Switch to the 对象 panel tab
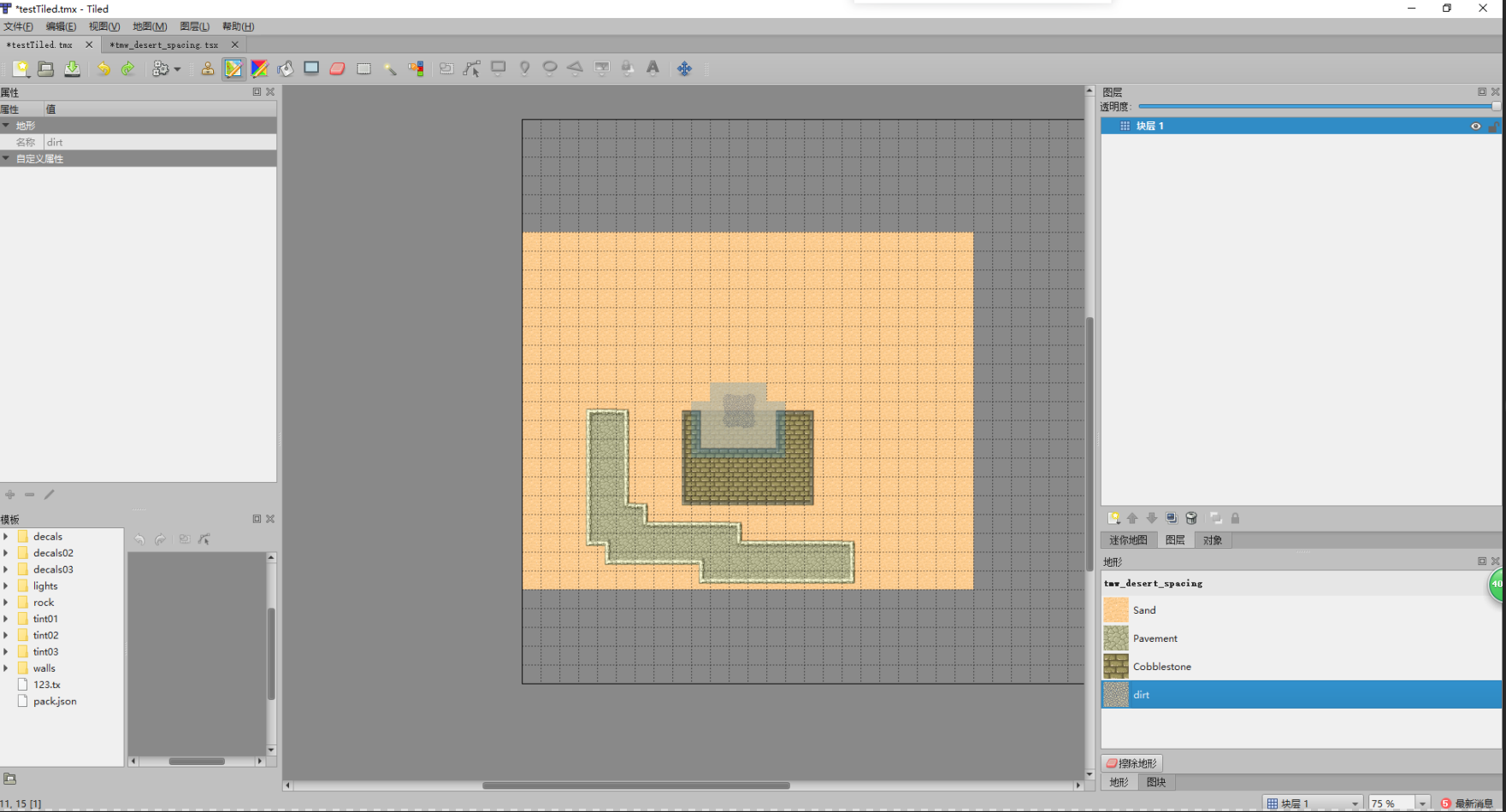Viewport: 1506px width, 812px height. pos(1214,539)
